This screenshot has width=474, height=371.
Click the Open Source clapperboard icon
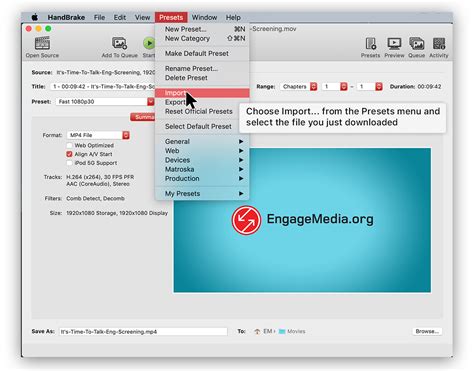(42, 43)
